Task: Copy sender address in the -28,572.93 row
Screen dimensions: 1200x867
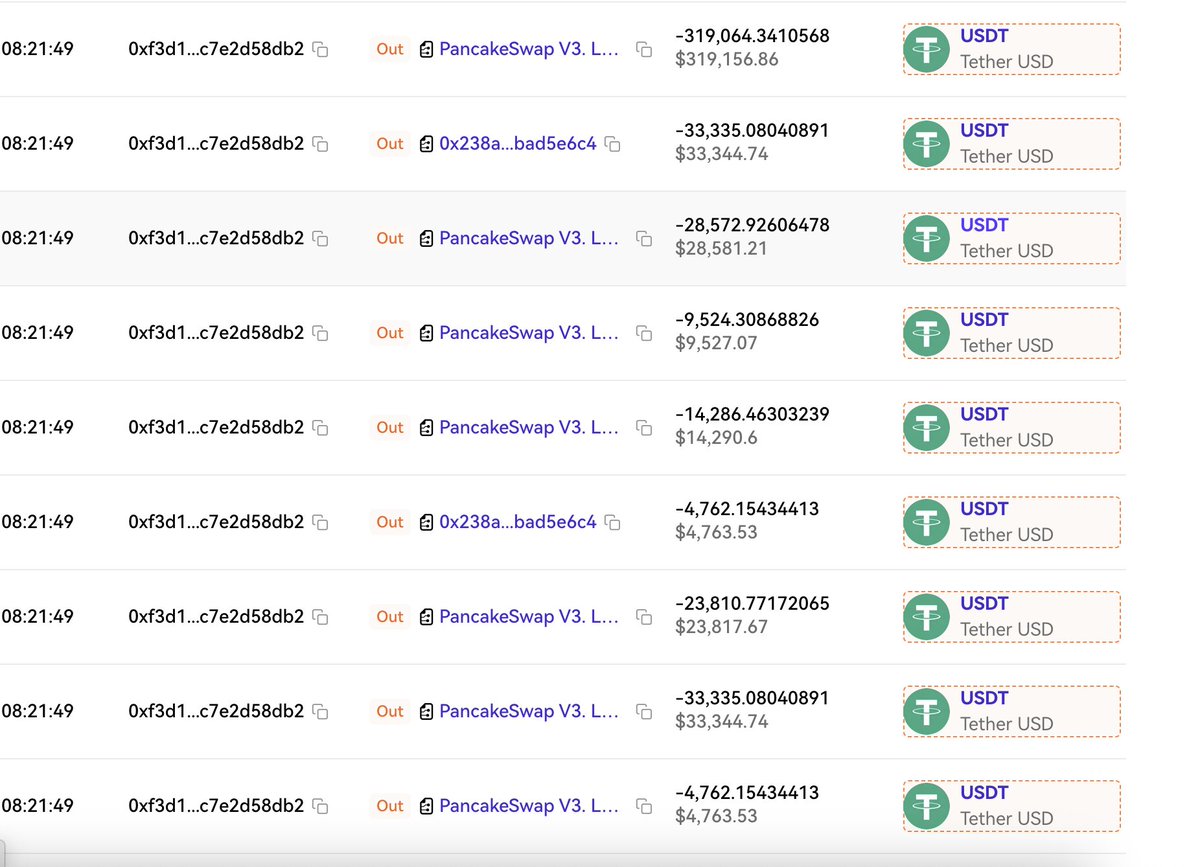Action: [x=320, y=238]
